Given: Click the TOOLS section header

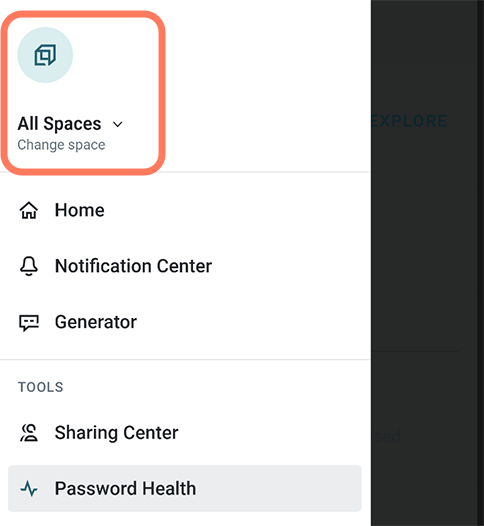Looking at the screenshot, I should [41, 387].
